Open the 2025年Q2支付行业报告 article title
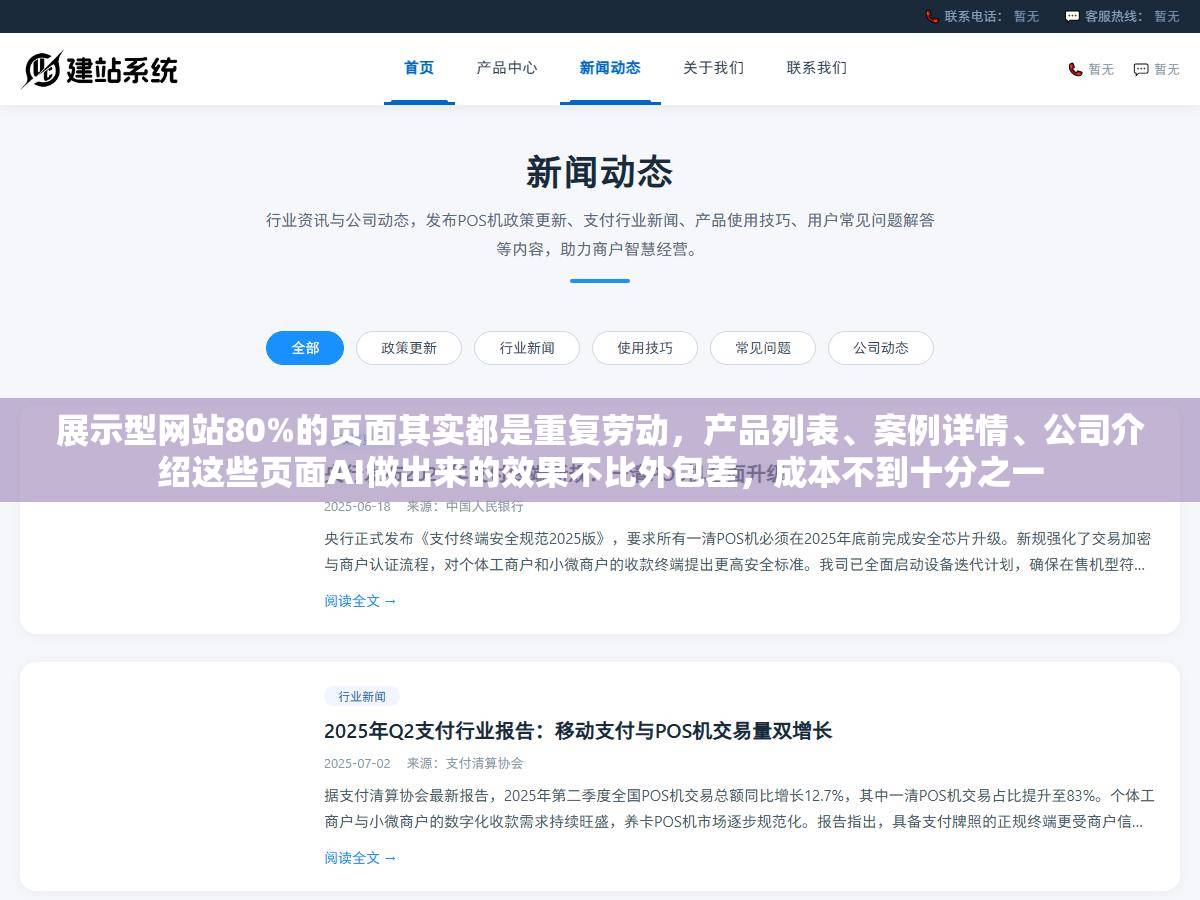This screenshot has height=900, width=1200. 578,731
